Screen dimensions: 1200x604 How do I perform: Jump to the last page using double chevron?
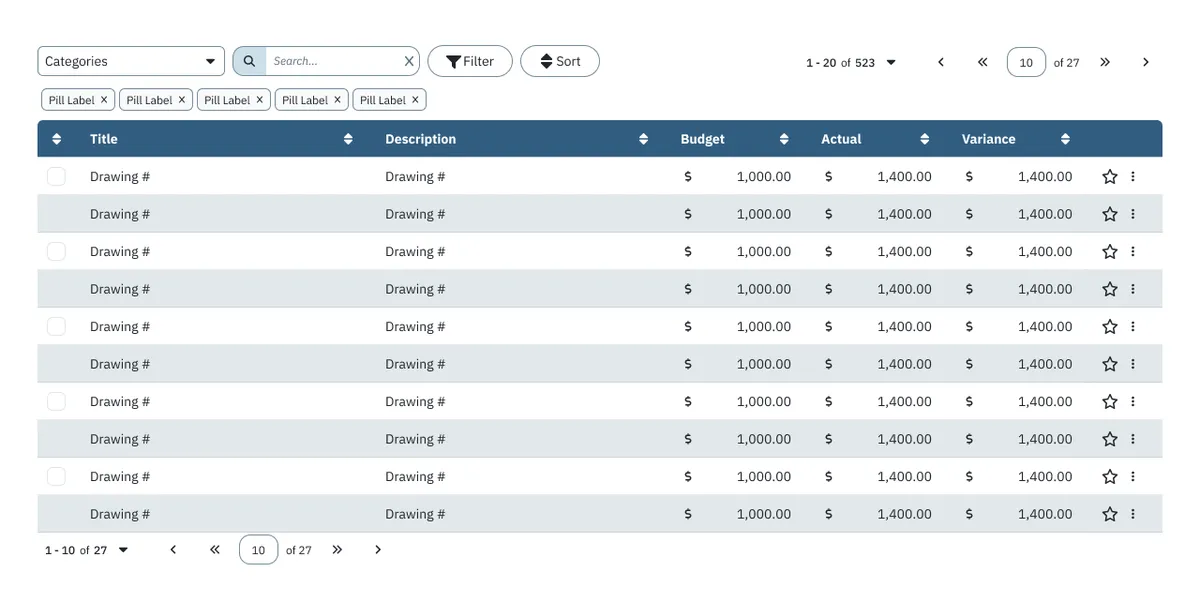(1104, 61)
